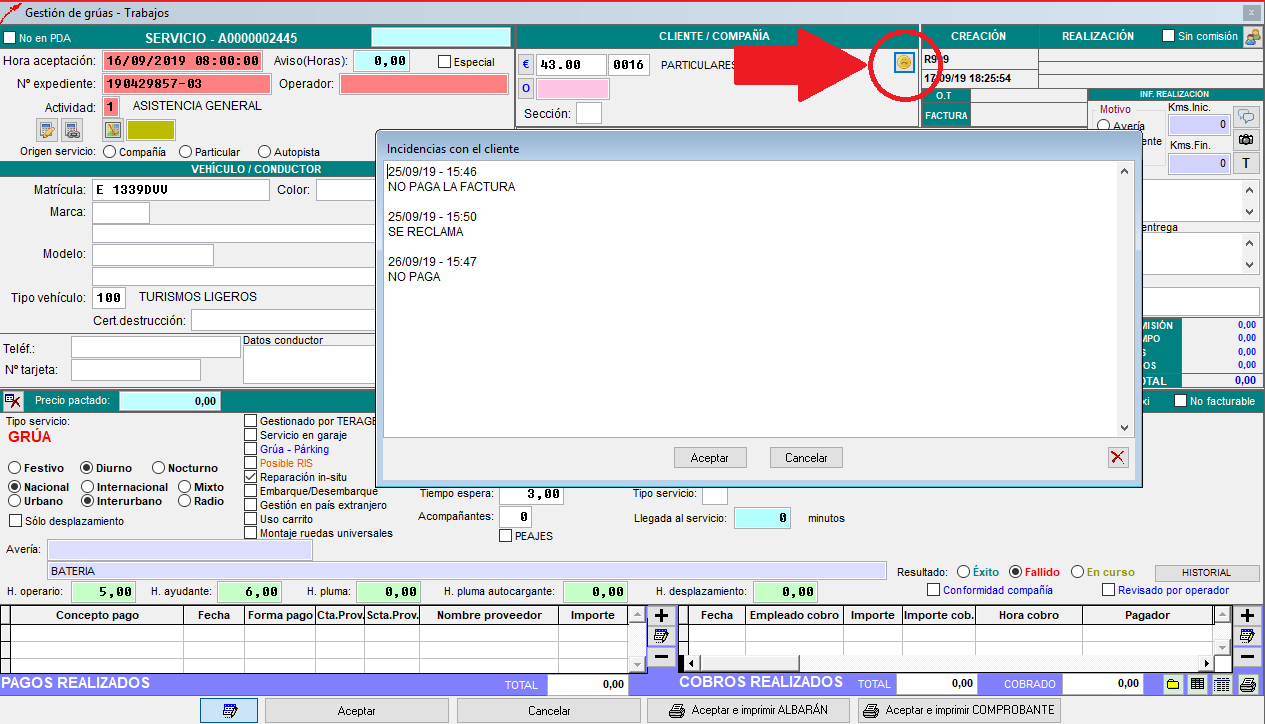
Task: Click the camera photos icon
Action: coord(1246,140)
